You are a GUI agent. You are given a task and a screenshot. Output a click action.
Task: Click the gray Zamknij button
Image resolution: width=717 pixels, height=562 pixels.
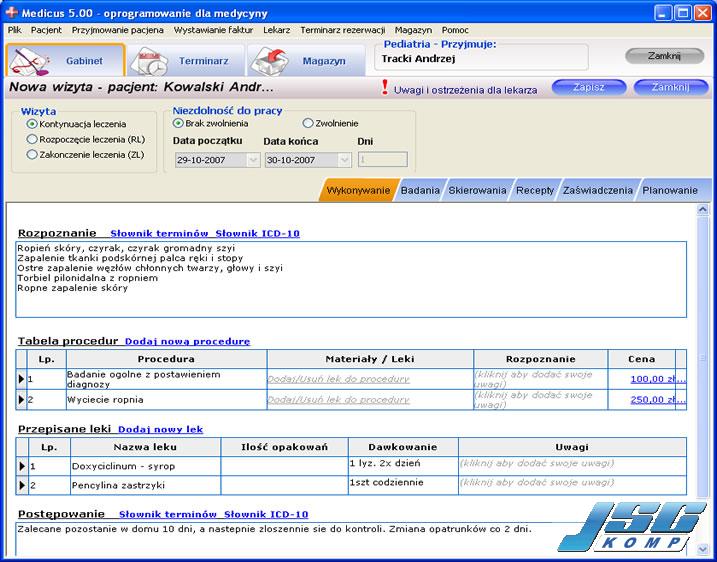[664, 56]
